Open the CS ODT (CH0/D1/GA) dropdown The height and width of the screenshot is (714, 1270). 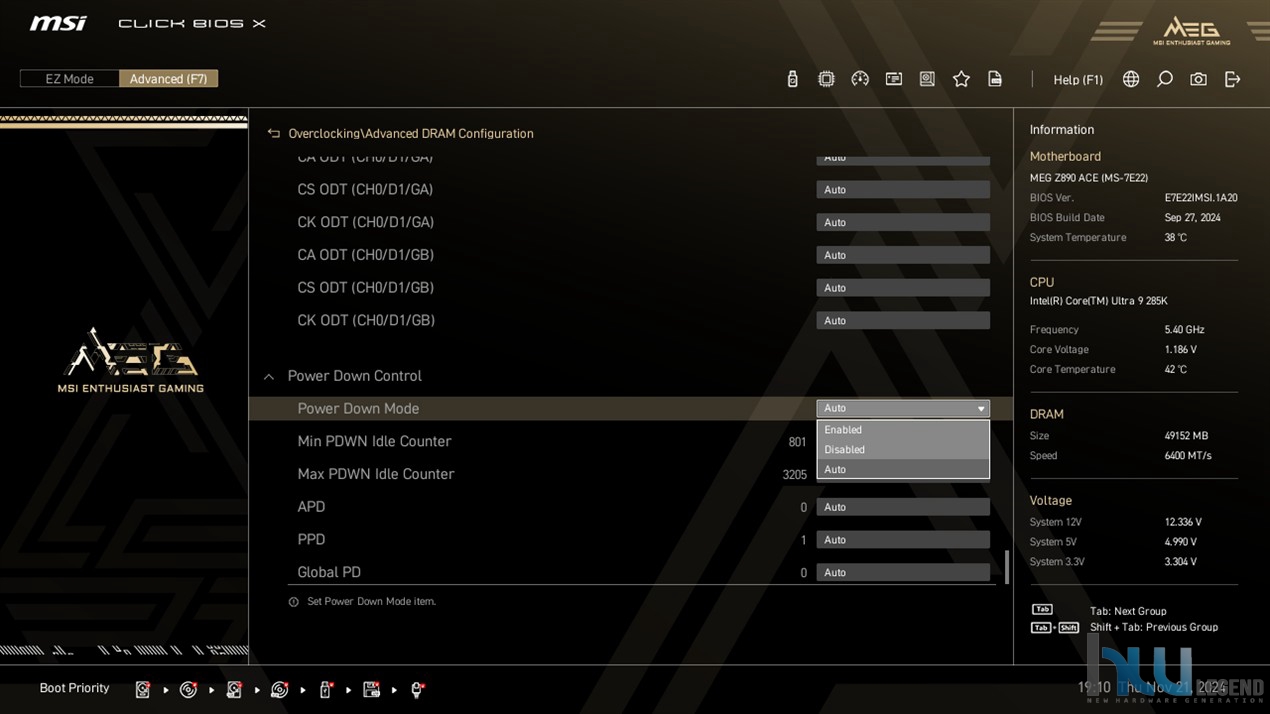coord(903,190)
